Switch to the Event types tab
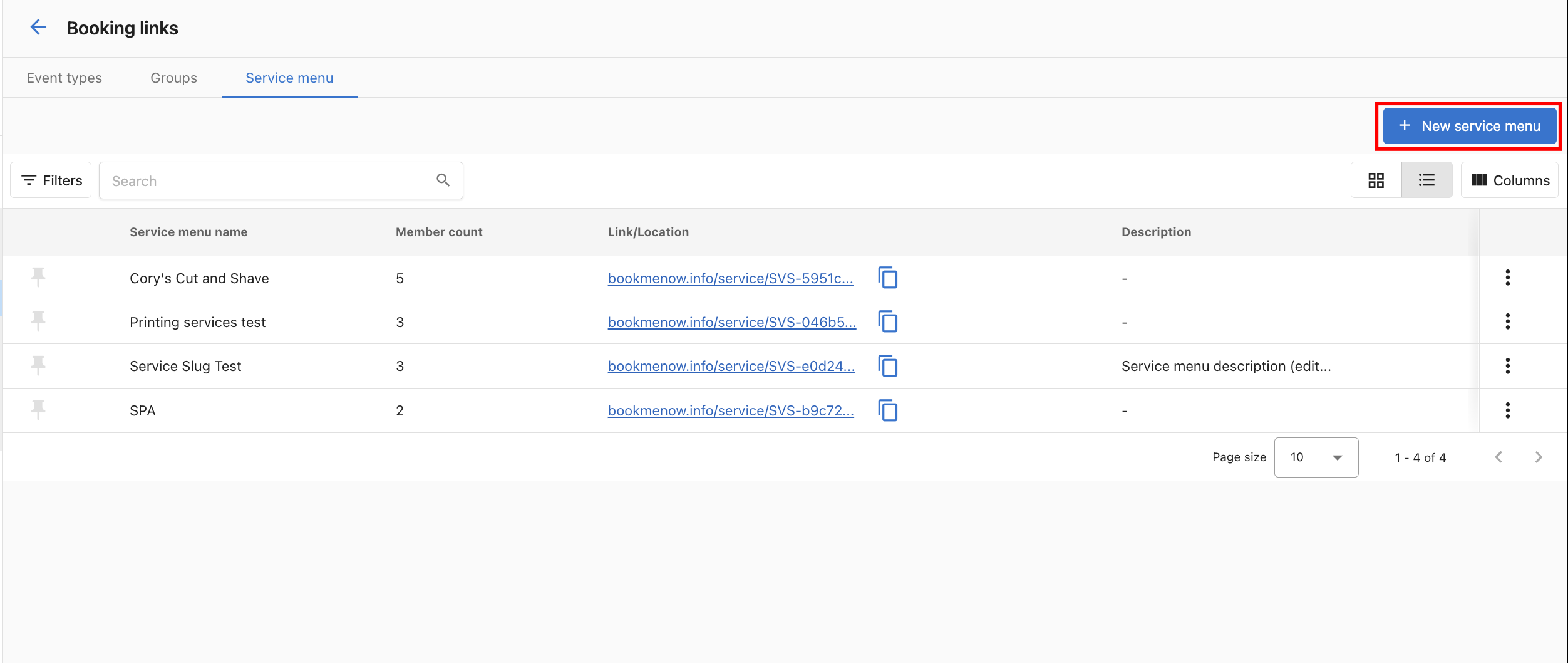Screen dimensions: 1568x663 point(63,77)
